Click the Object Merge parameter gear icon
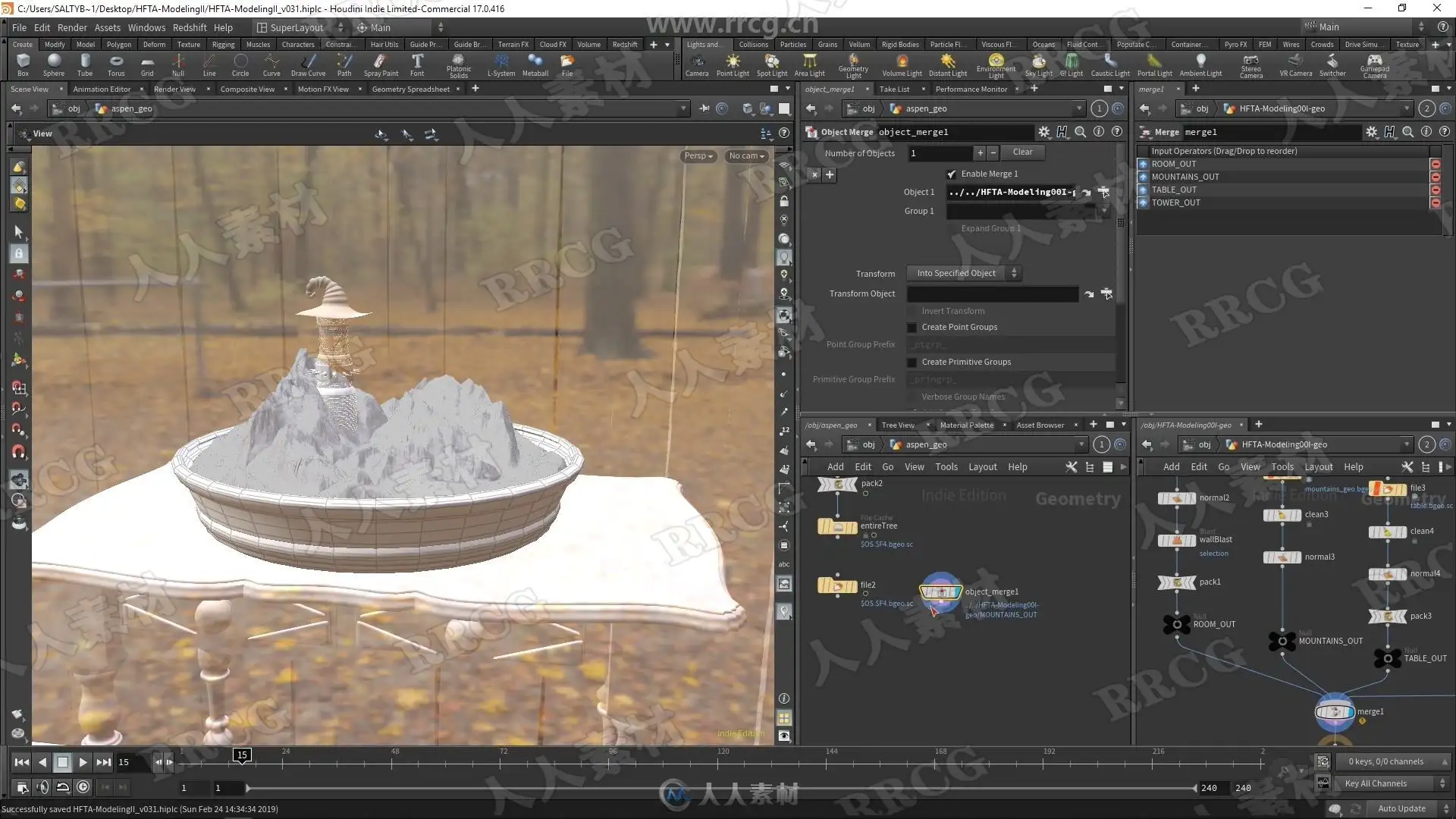The height and width of the screenshot is (819, 1456). [x=1044, y=132]
